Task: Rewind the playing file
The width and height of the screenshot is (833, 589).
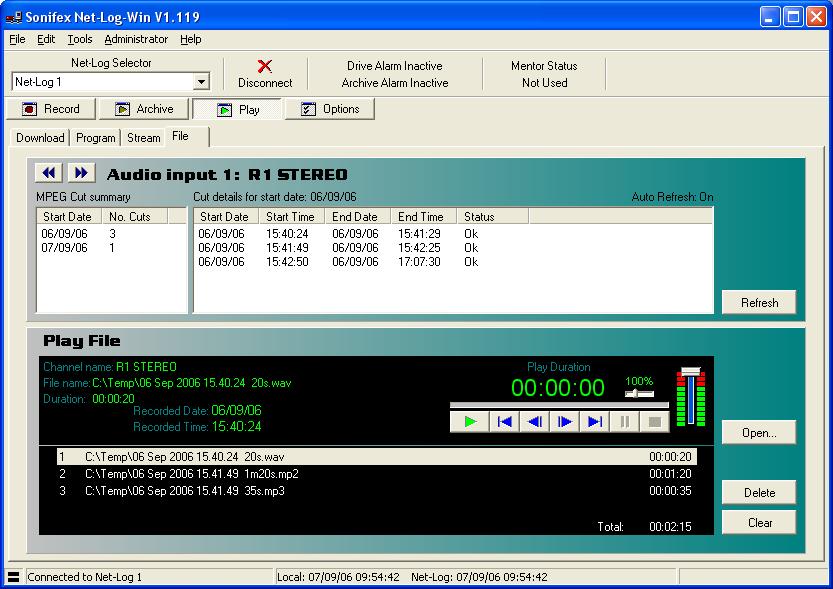Action: coord(534,422)
